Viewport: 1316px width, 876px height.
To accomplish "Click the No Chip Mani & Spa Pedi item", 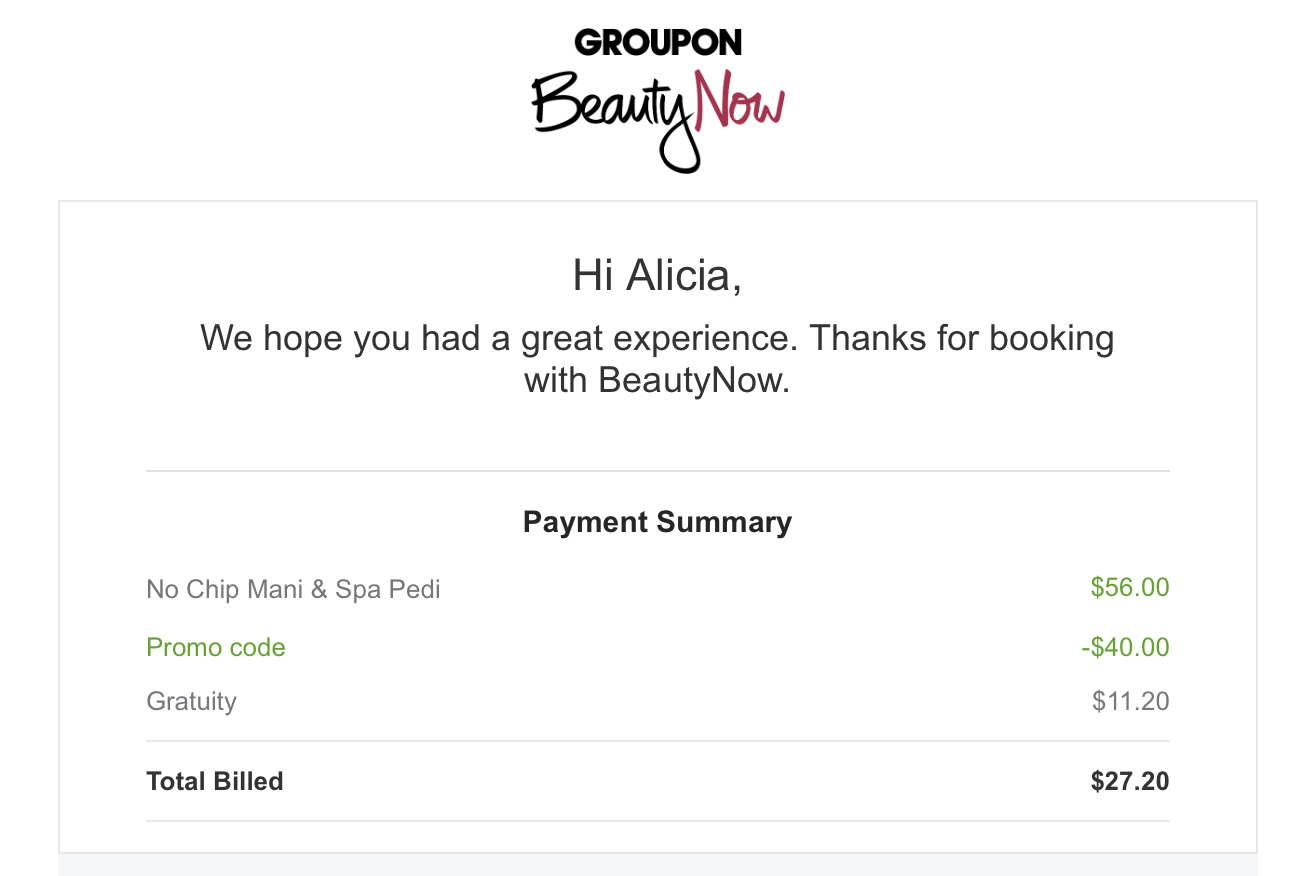I will point(293,589).
